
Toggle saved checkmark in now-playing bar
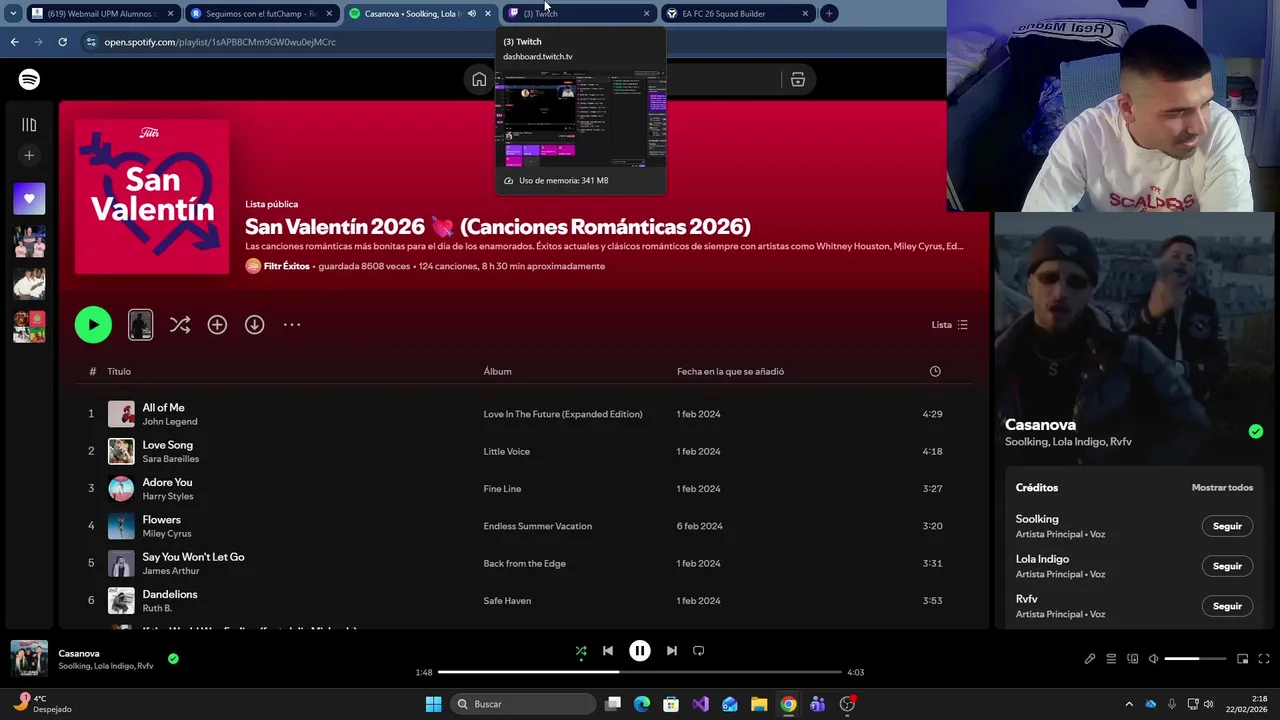click(x=173, y=659)
